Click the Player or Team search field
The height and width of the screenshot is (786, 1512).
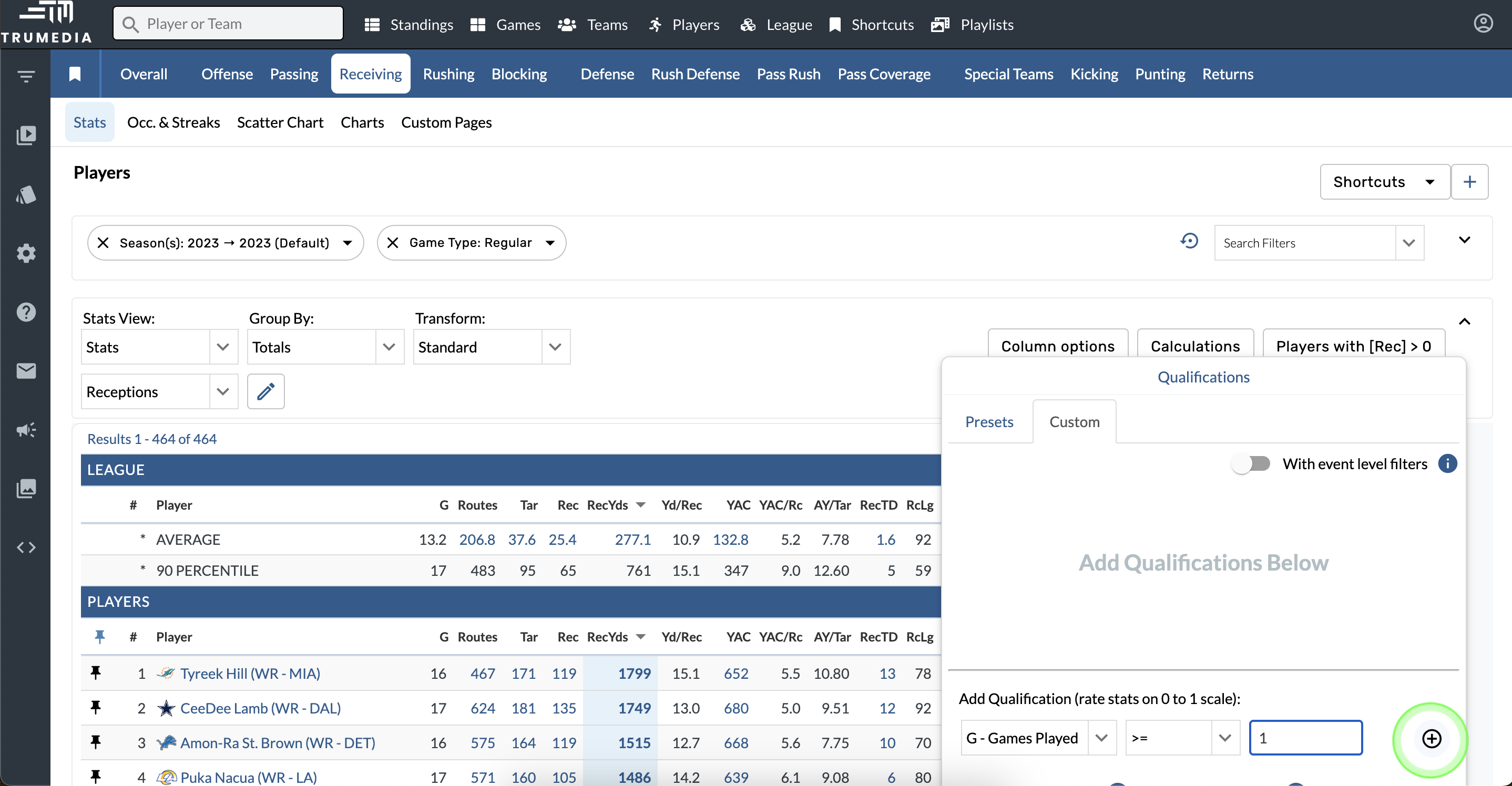click(x=228, y=24)
